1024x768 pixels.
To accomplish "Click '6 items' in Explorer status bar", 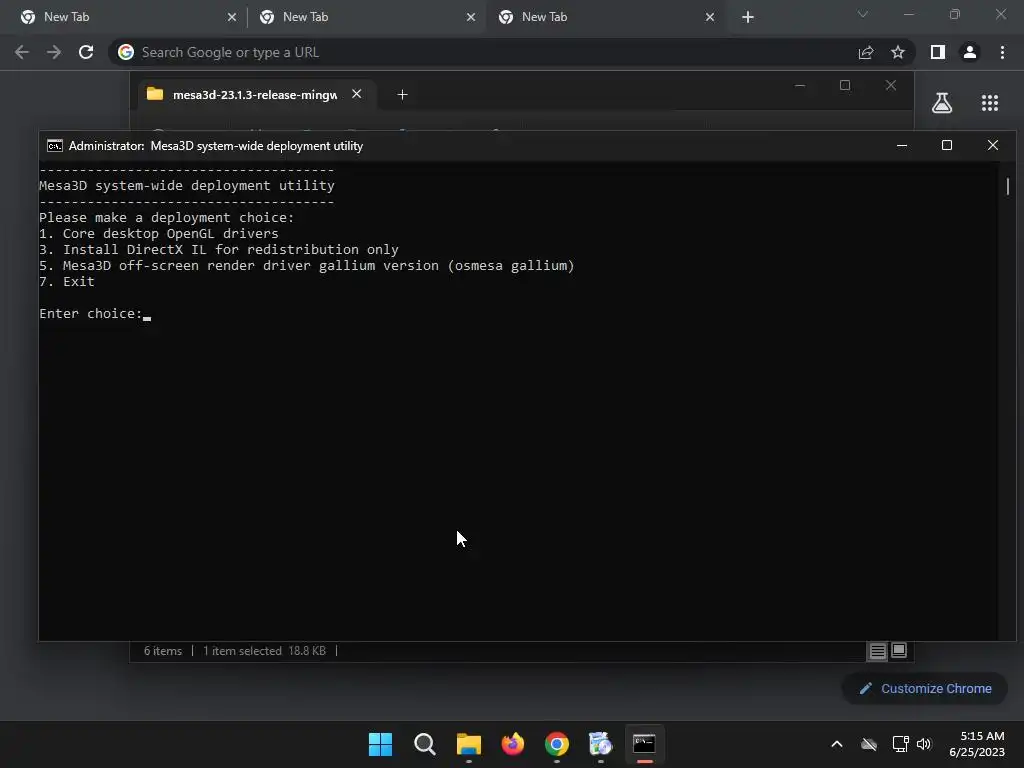I will pyautogui.click(x=163, y=651).
